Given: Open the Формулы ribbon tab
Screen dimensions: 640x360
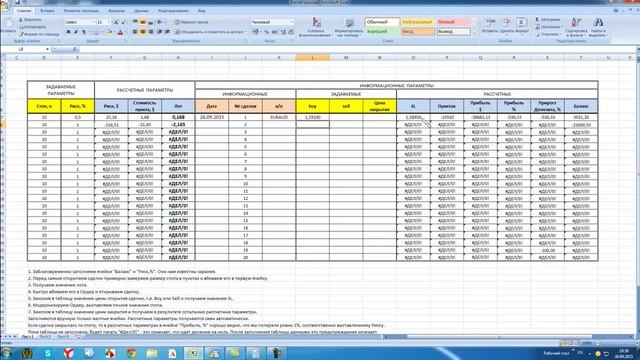Looking at the screenshot, I should click(x=117, y=11).
